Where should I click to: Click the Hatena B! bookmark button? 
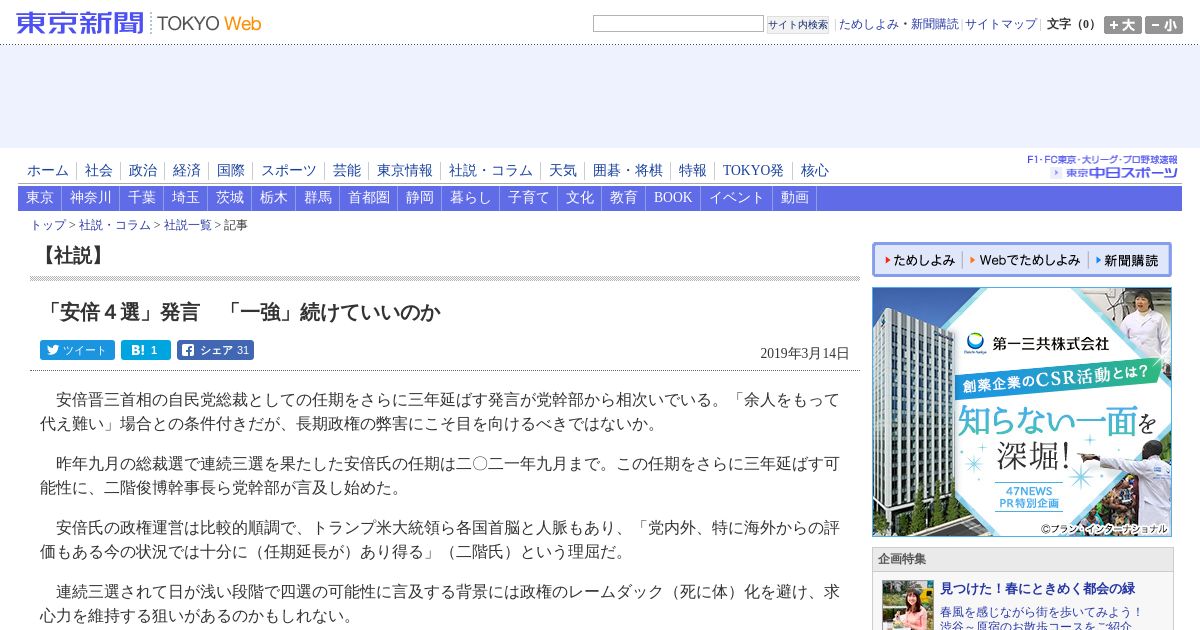[x=146, y=350]
